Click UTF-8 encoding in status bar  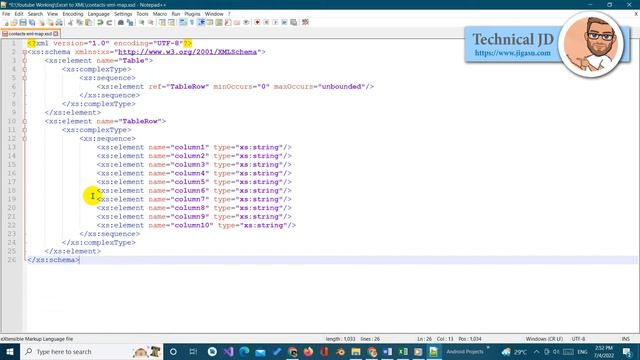click(578, 339)
